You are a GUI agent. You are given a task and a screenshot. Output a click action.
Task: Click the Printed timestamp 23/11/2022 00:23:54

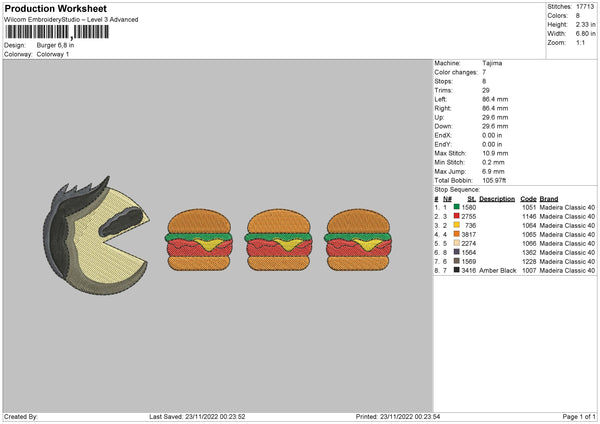pyautogui.click(x=410, y=416)
